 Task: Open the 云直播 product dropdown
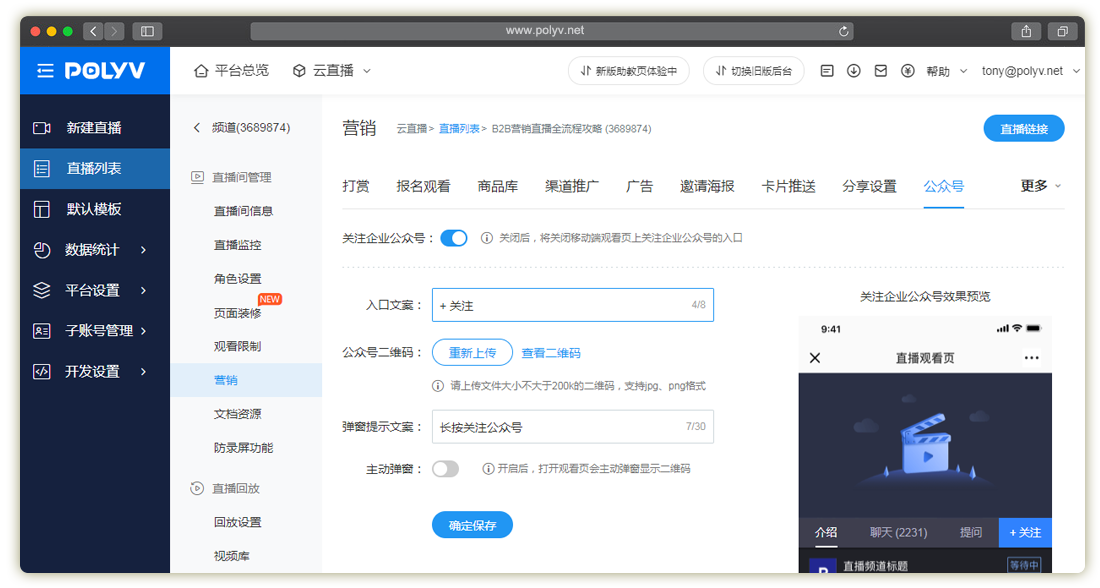coord(332,71)
